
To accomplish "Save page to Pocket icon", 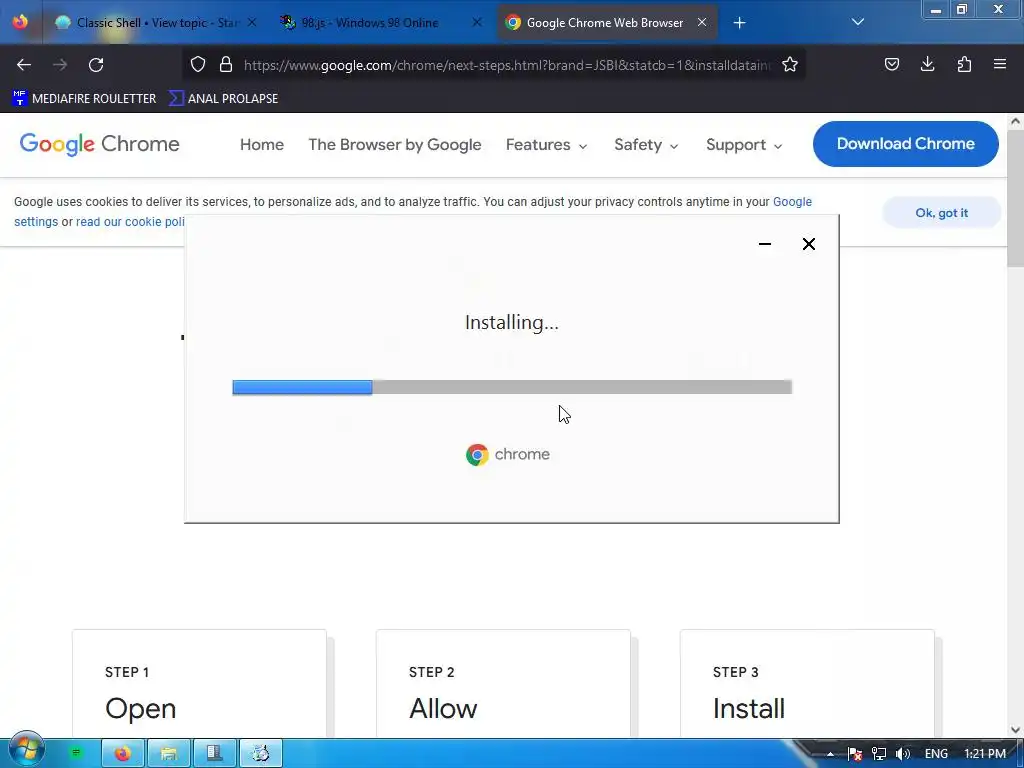I will [x=891, y=64].
